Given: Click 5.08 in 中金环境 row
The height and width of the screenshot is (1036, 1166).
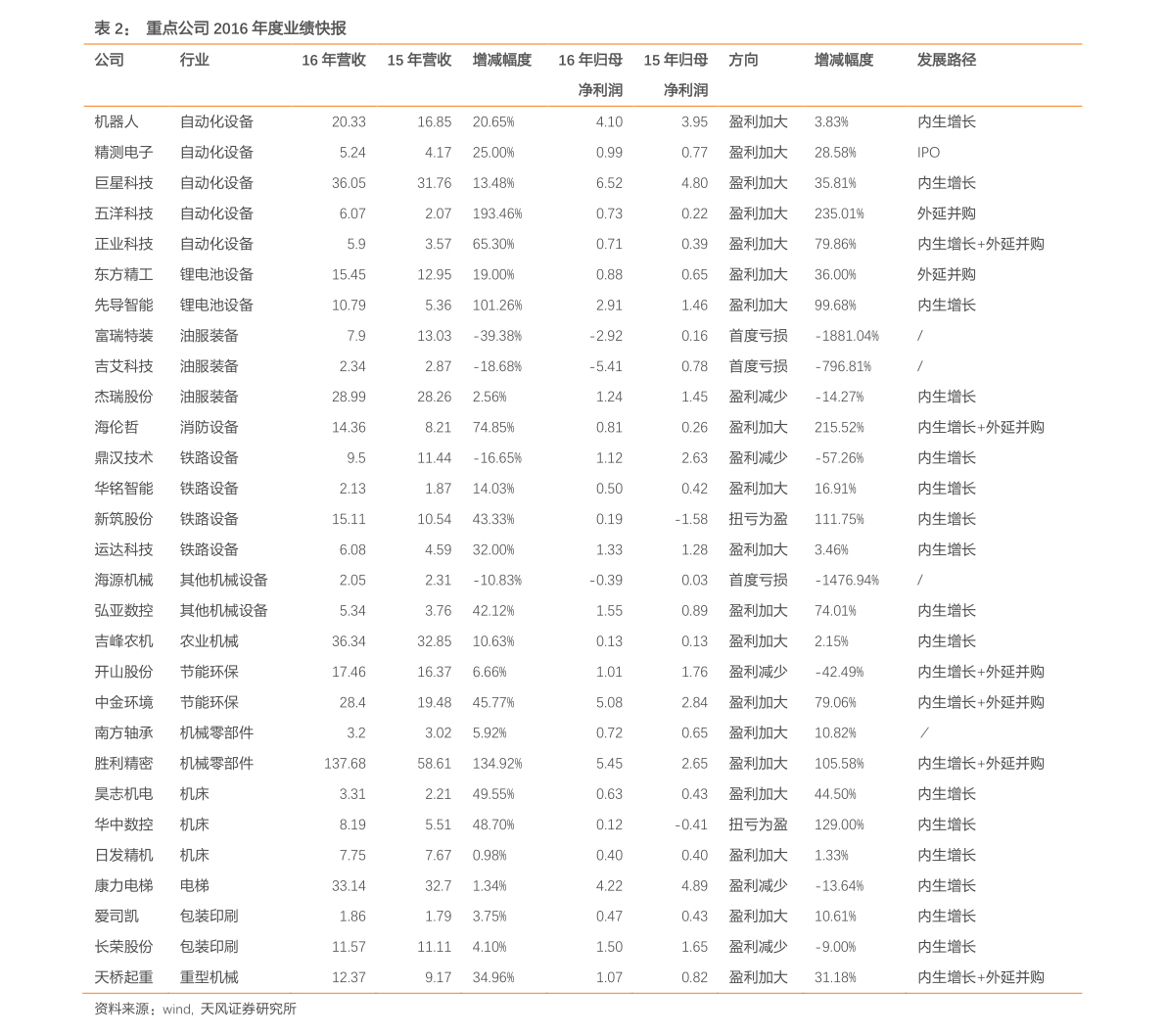Looking at the screenshot, I should point(609,702).
